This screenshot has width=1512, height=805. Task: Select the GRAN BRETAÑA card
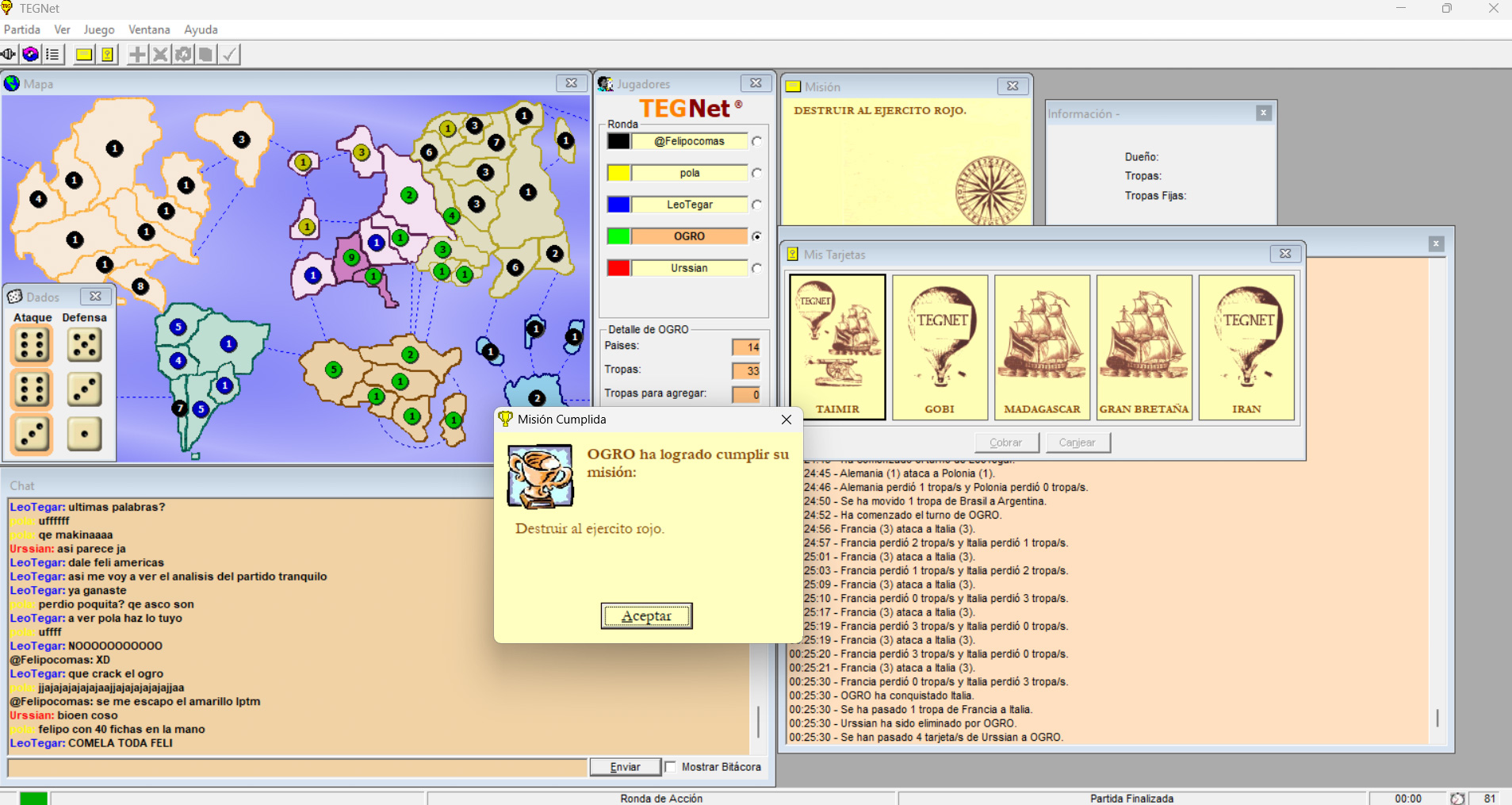pyautogui.click(x=1143, y=347)
